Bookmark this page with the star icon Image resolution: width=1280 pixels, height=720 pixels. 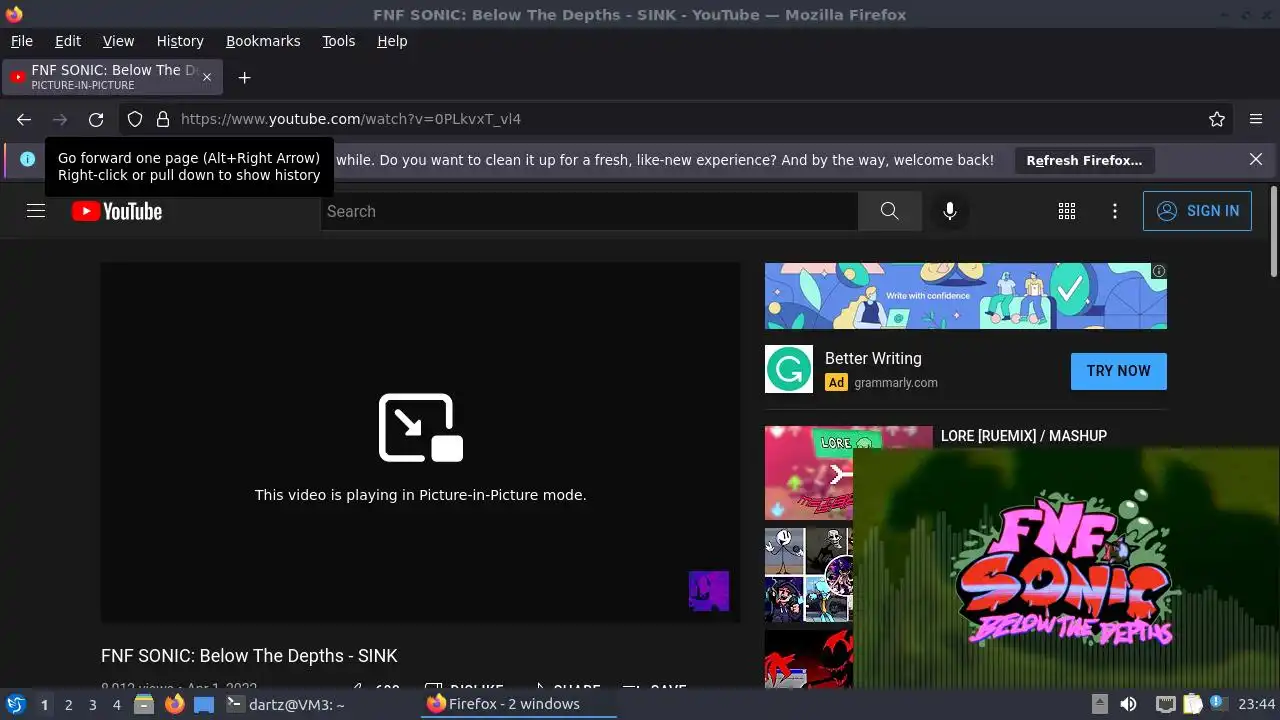click(1217, 119)
